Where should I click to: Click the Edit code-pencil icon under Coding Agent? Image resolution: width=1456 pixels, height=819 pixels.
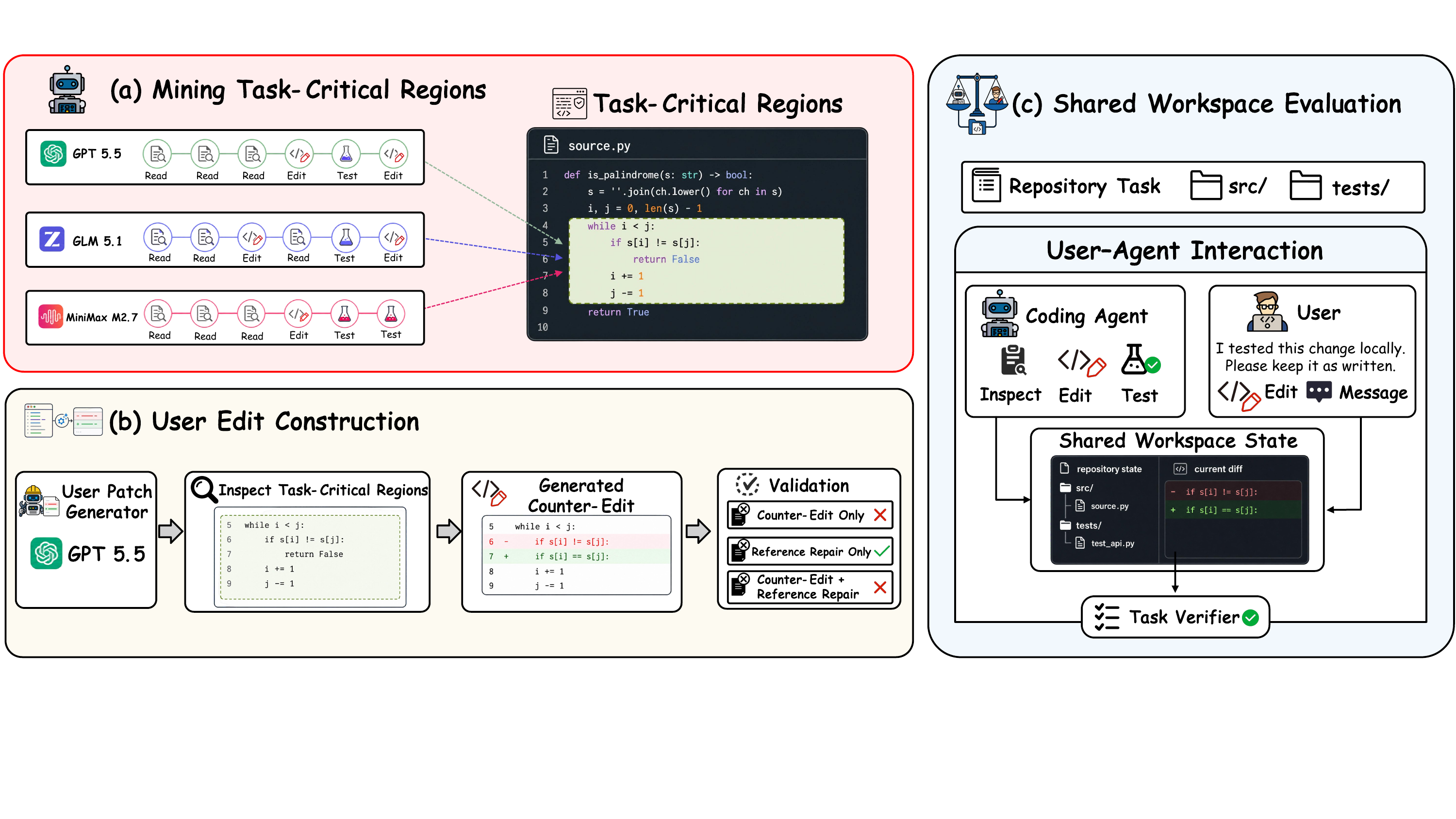coord(1081,362)
